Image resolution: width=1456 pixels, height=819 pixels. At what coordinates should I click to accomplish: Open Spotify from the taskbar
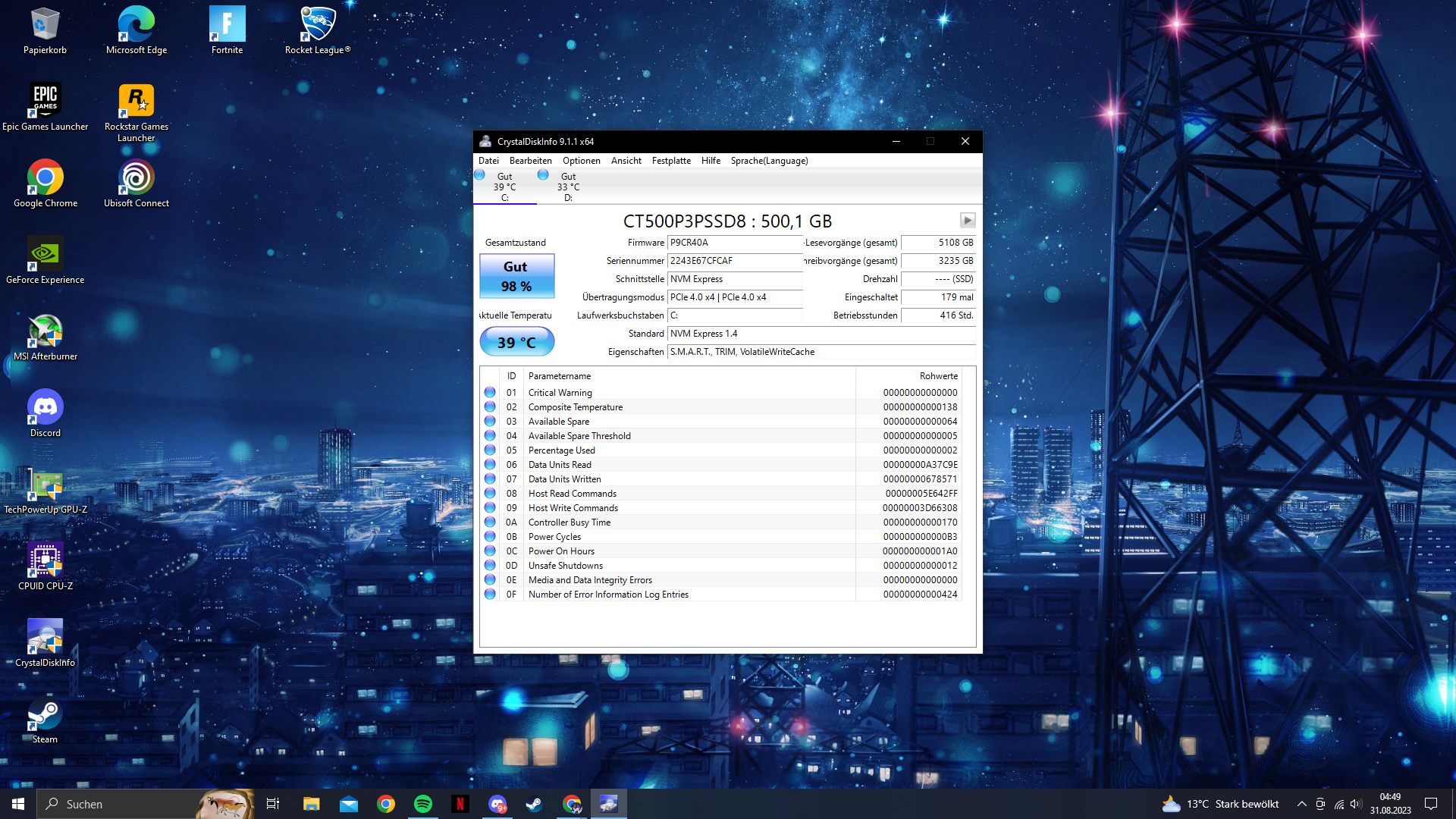(423, 804)
